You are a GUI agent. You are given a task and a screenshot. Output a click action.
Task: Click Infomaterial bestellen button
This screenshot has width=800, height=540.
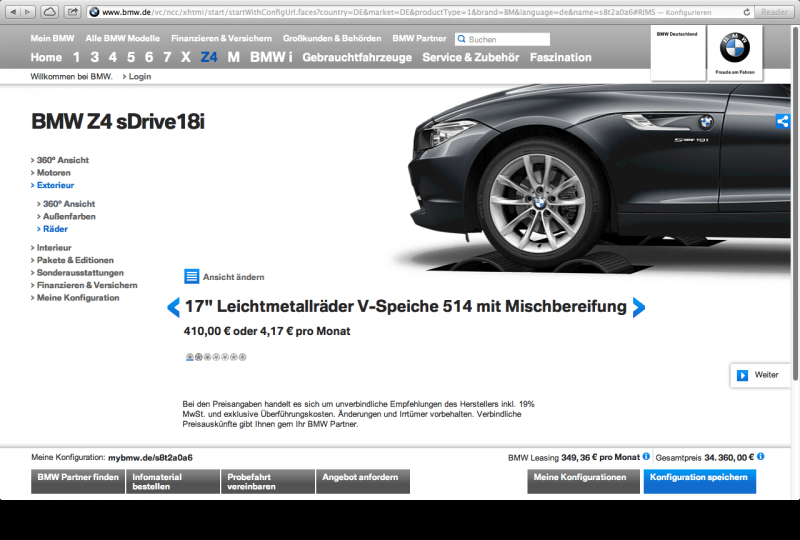173,481
